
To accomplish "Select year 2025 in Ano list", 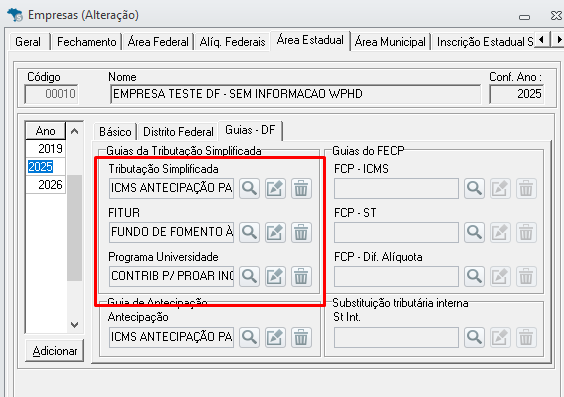I will coord(46,166).
